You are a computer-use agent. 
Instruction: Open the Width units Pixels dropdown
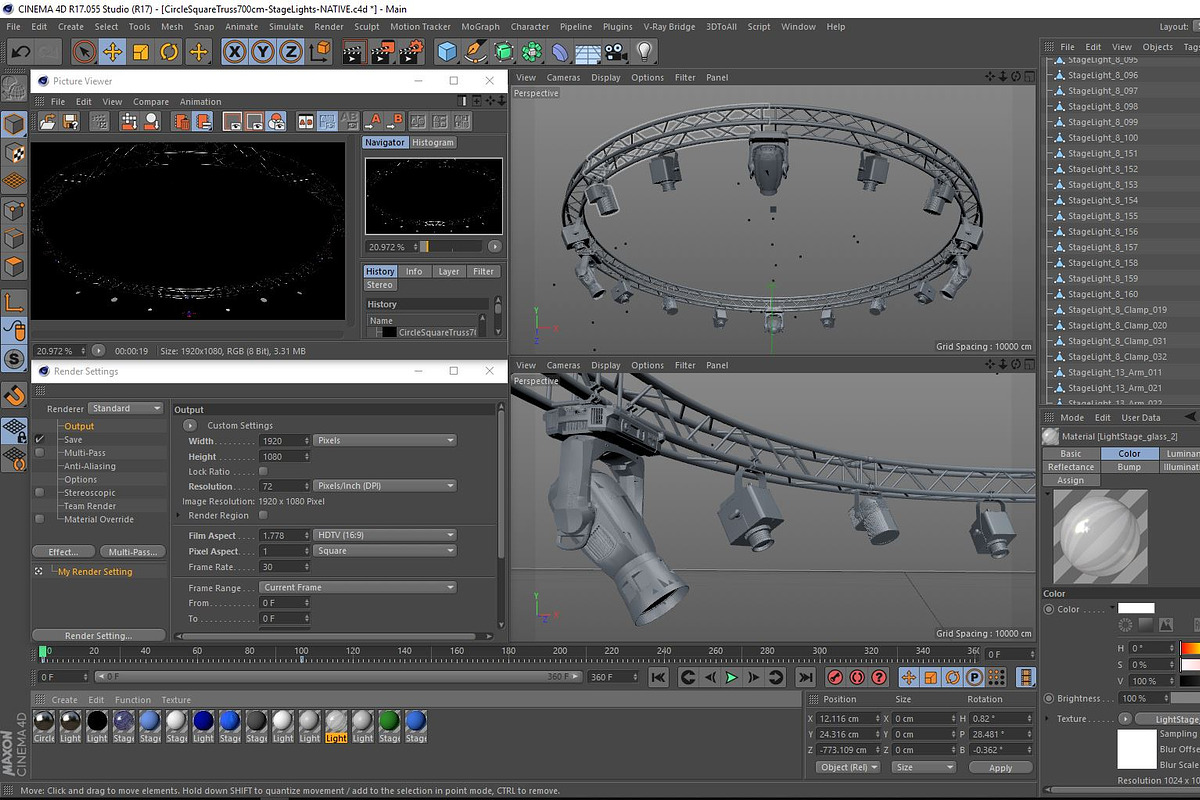(x=385, y=440)
